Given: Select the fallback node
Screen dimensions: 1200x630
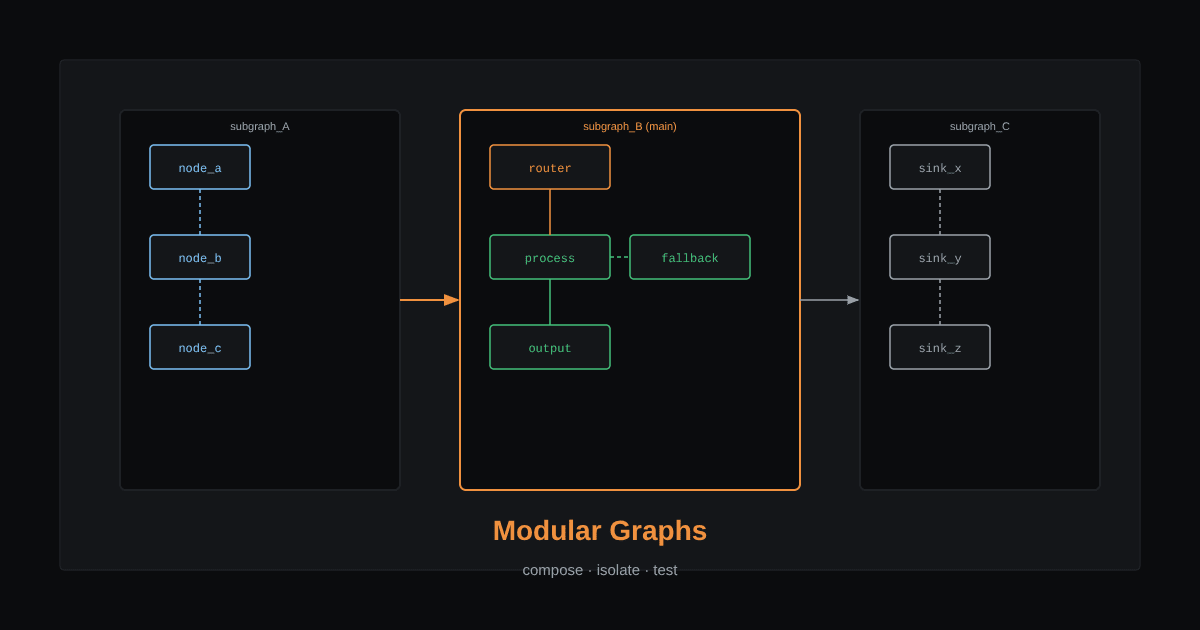Looking at the screenshot, I should pos(690,257).
